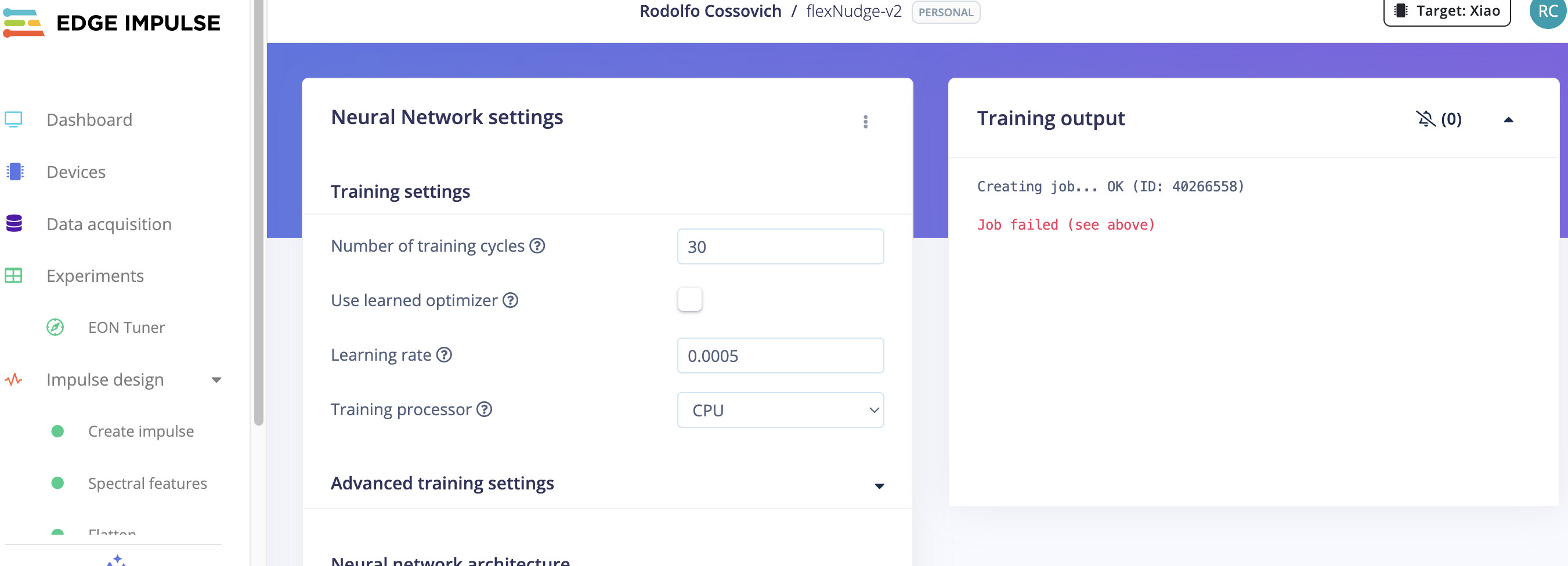Click help icon beside Learning rate
Screen dimensions: 1568x566
(x=445, y=355)
